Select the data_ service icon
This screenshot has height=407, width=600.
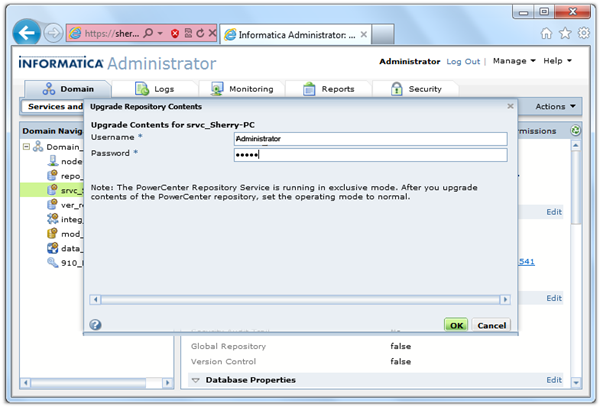click(x=52, y=248)
